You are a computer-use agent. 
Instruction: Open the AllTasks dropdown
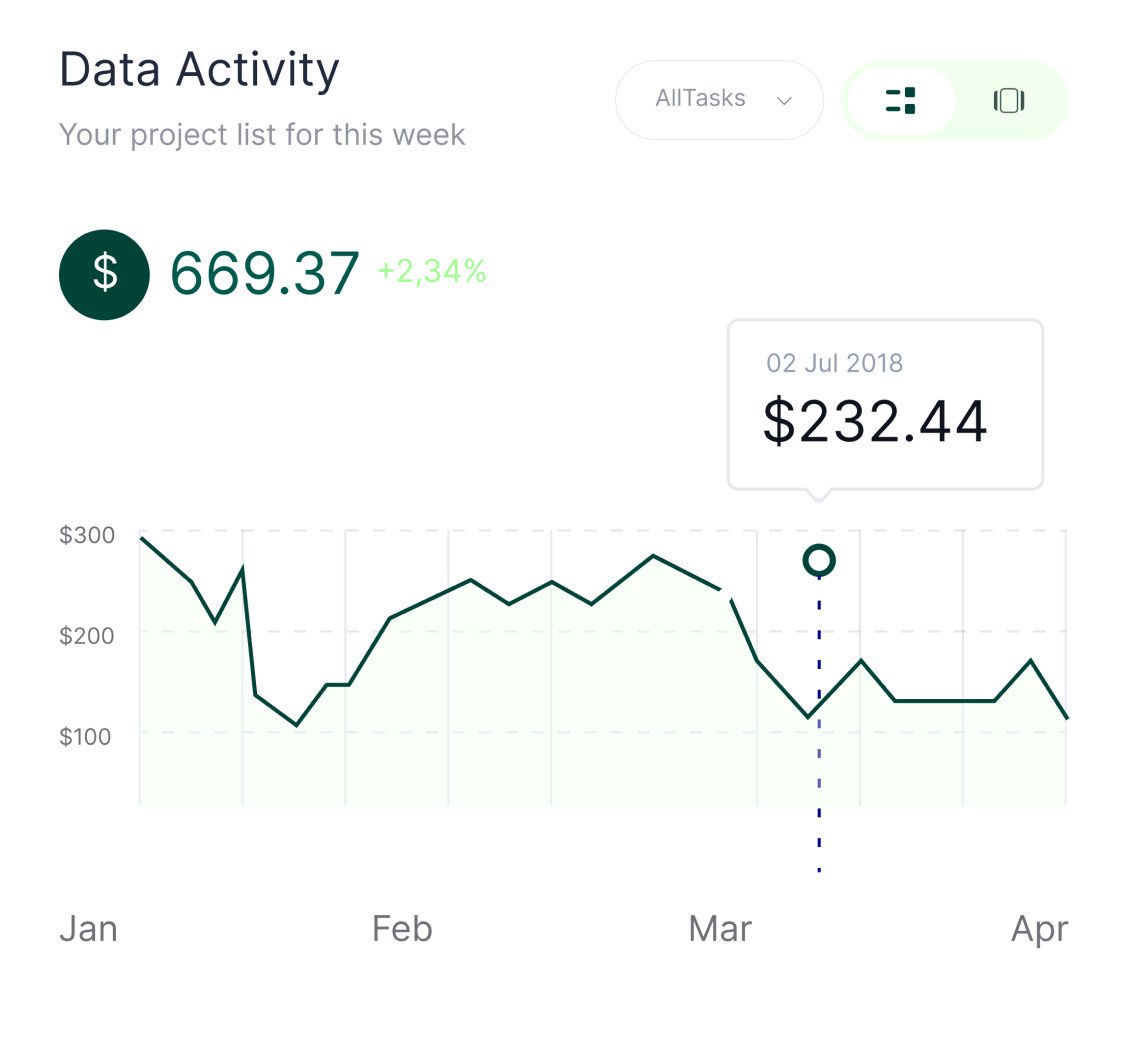click(718, 99)
